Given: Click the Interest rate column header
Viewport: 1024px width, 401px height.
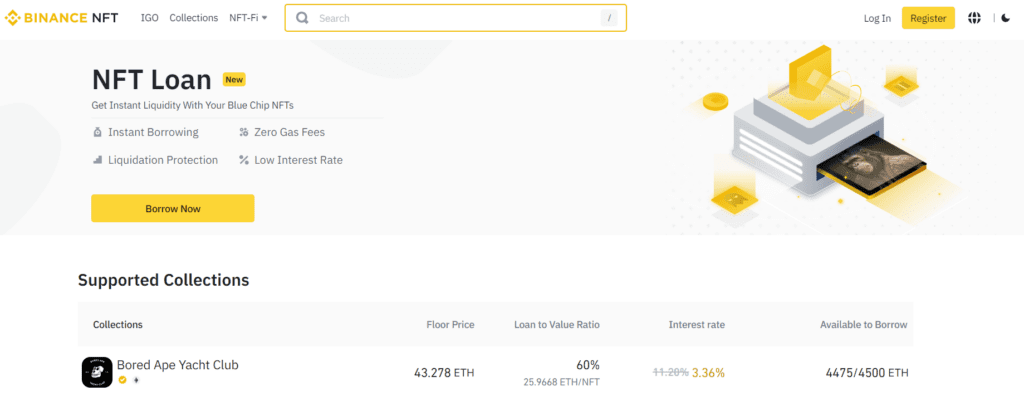Looking at the screenshot, I should [697, 325].
